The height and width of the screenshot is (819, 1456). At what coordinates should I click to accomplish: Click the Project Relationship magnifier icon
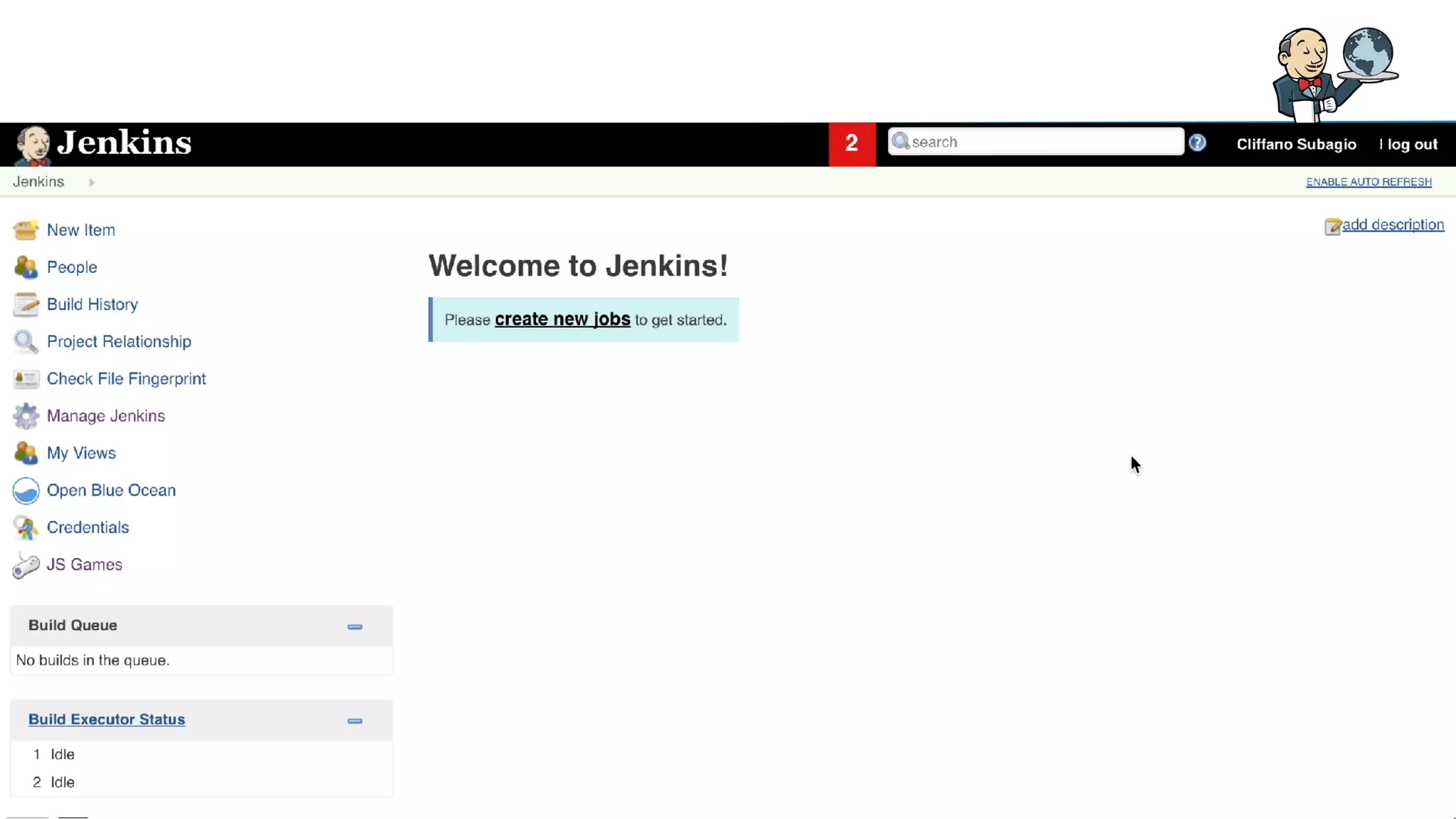coord(26,342)
